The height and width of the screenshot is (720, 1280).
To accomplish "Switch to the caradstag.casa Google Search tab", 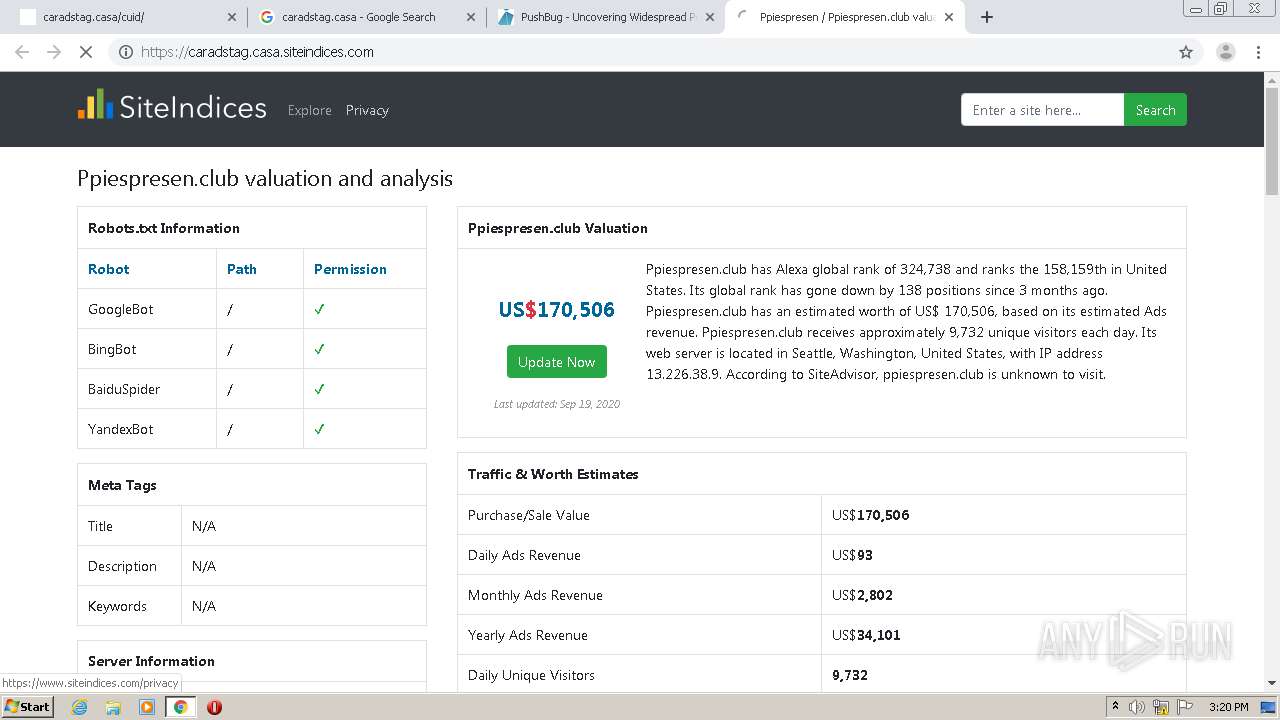I will coord(358,17).
